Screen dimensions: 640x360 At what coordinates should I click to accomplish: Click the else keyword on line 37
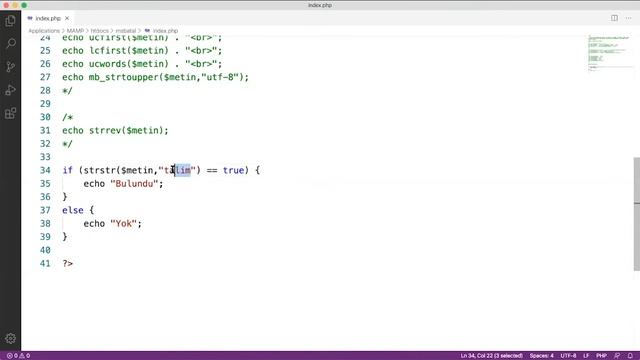click(x=73, y=210)
